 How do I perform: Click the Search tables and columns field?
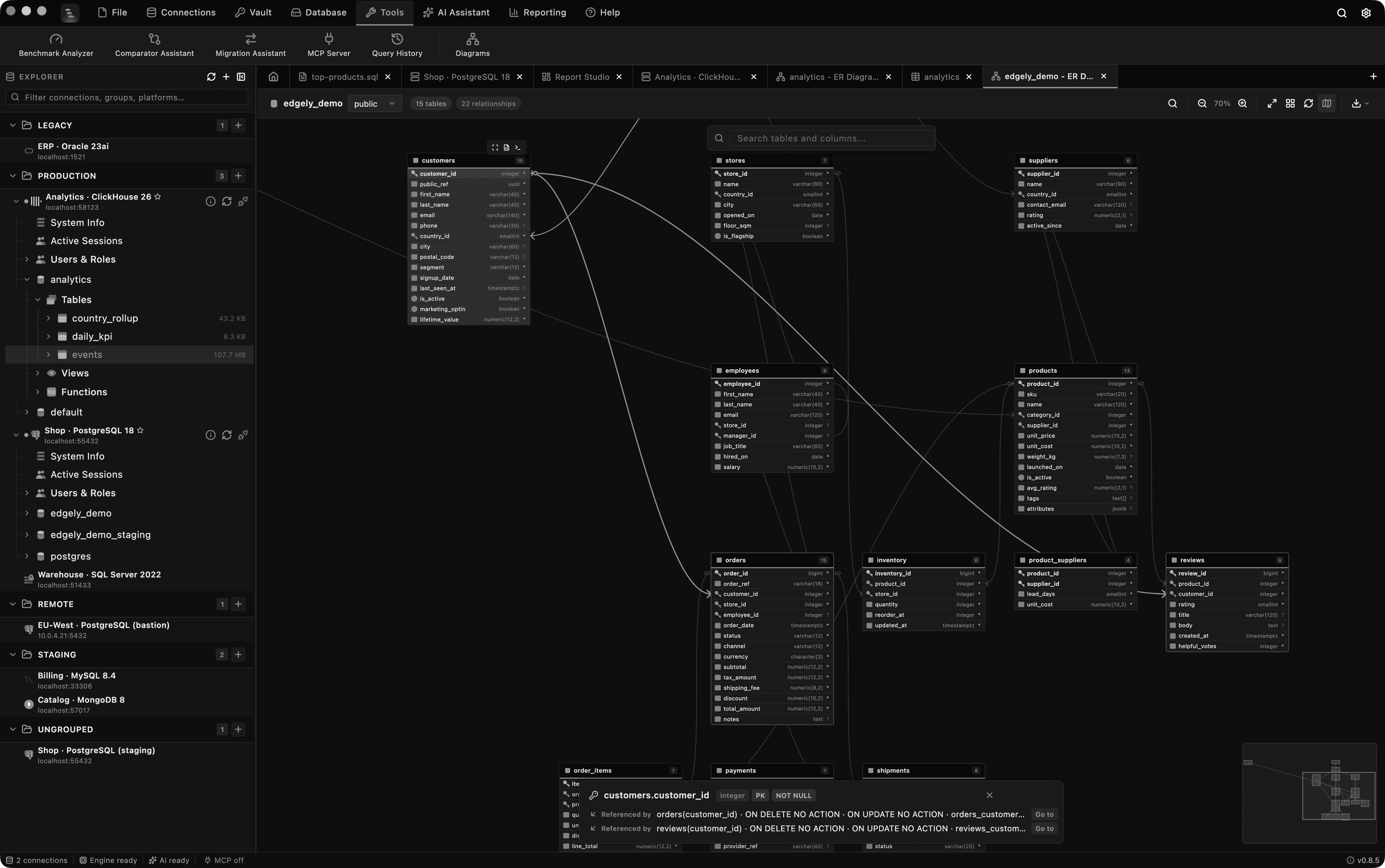pyautogui.click(x=832, y=138)
